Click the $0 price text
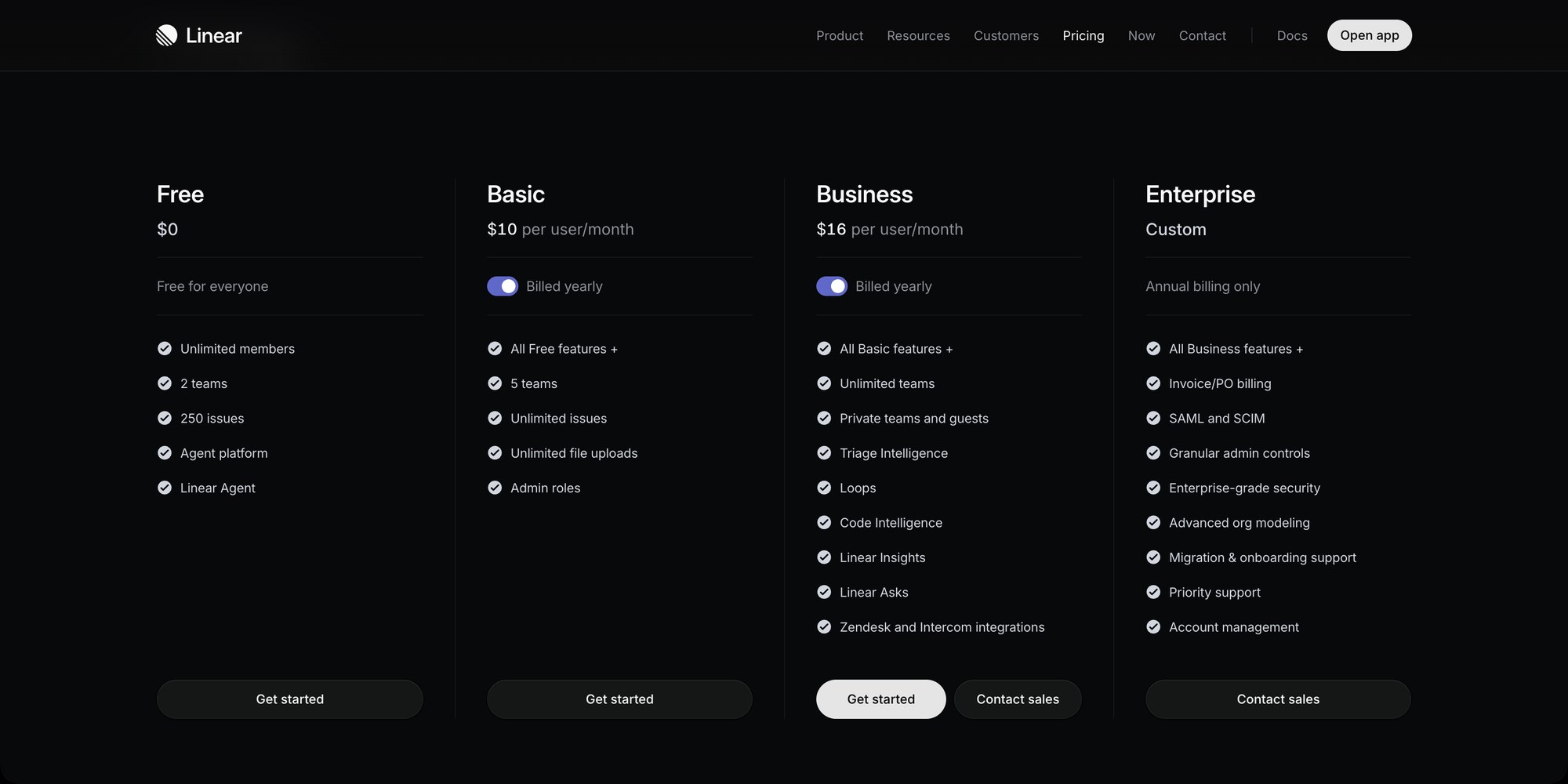The height and width of the screenshot is (784, 1568). click(x=168, y=229)
